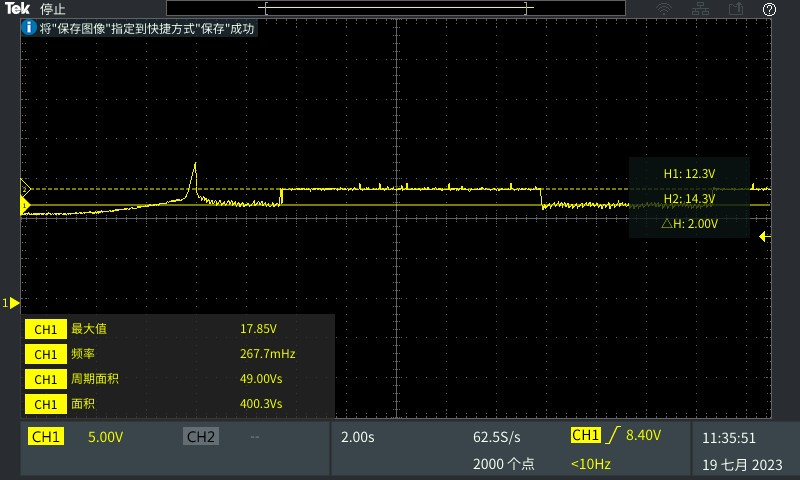Click the blue info icon in the notification
The image size is (800, 480).
pyautogui.click(x=29, y=29)
